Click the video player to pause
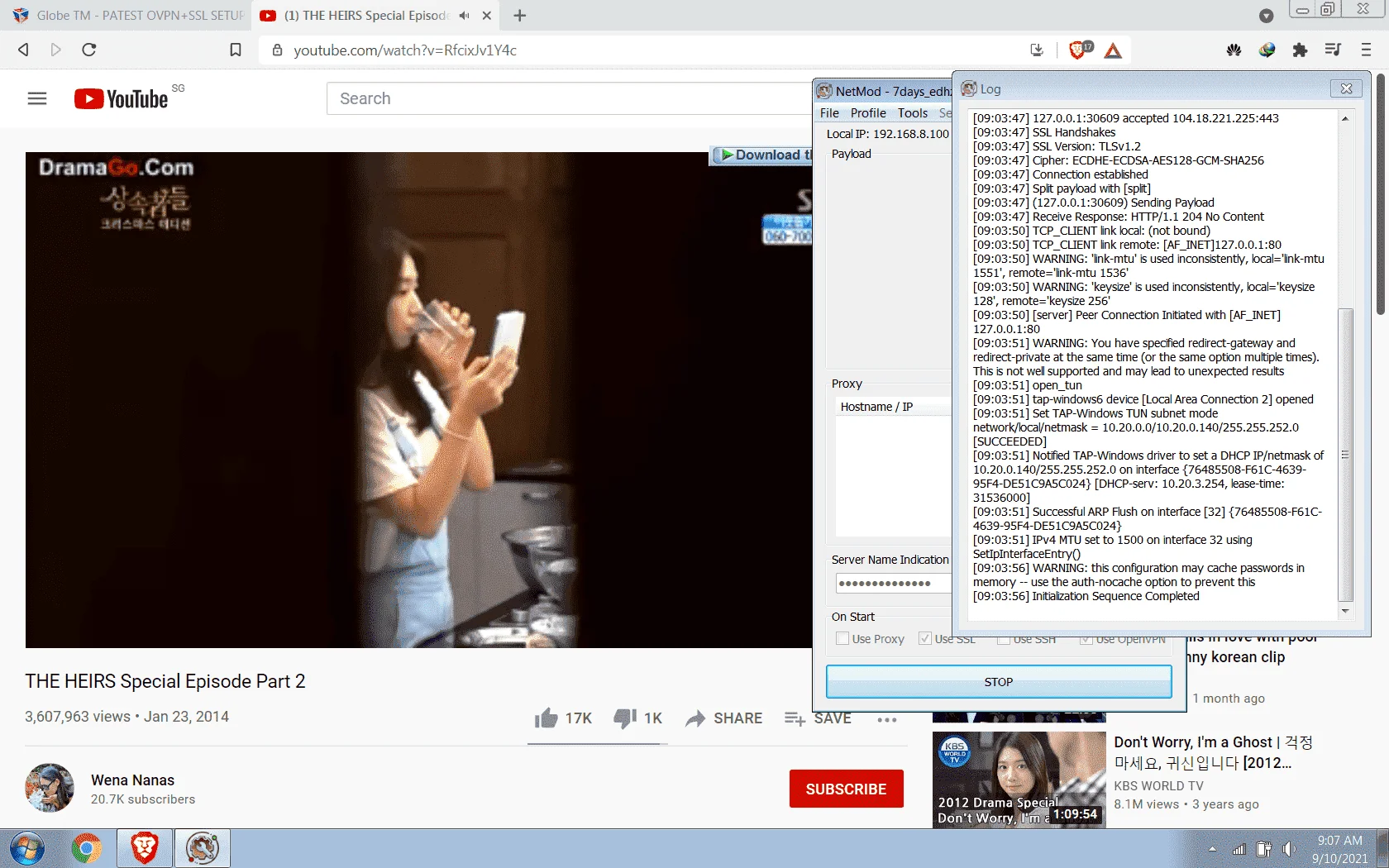Screen dimensions: 1389x868 pos(418,399)
